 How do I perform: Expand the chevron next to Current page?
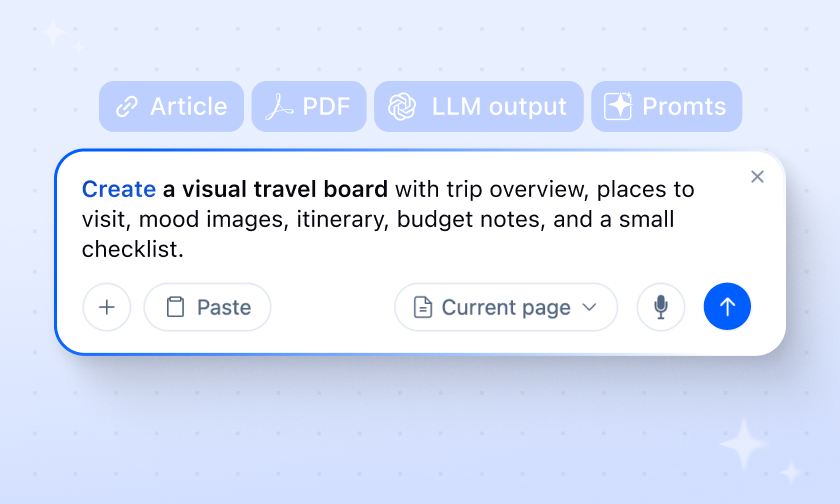click(590, 307)
